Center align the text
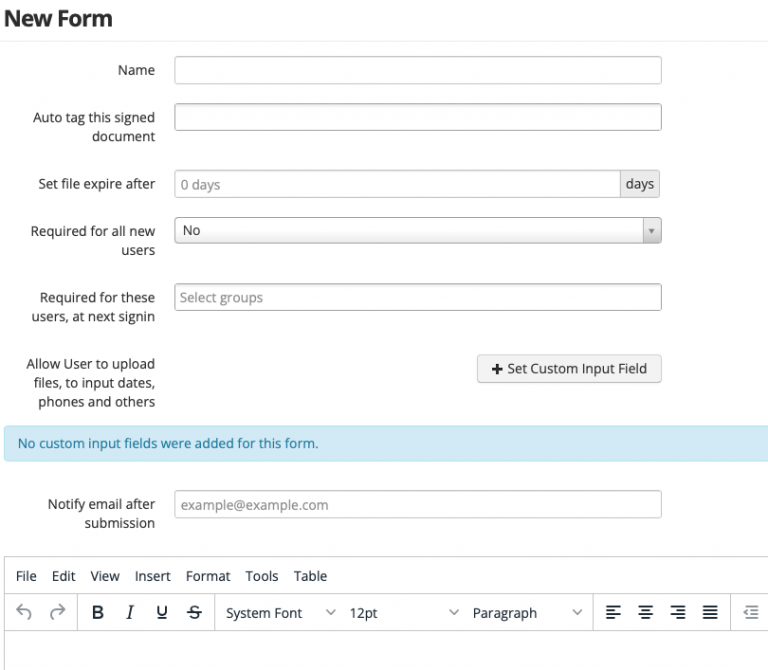The height and width of the screenshot is (670, 768). coord(645,613)
